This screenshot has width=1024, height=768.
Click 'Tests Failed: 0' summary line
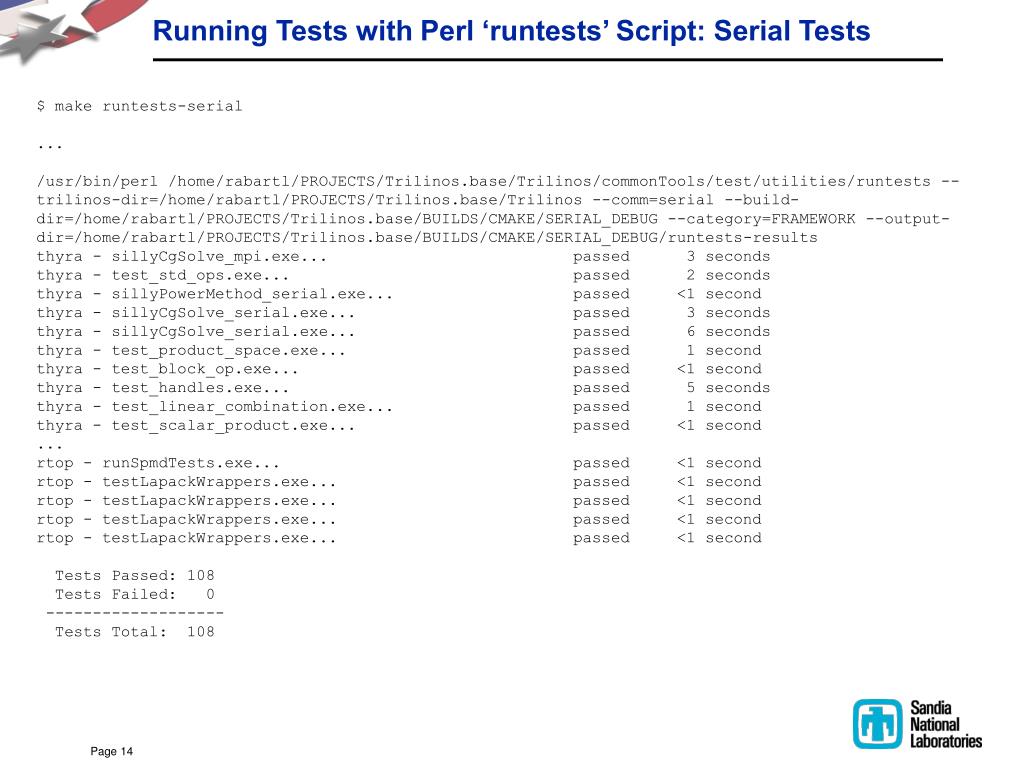click(135, 594)
